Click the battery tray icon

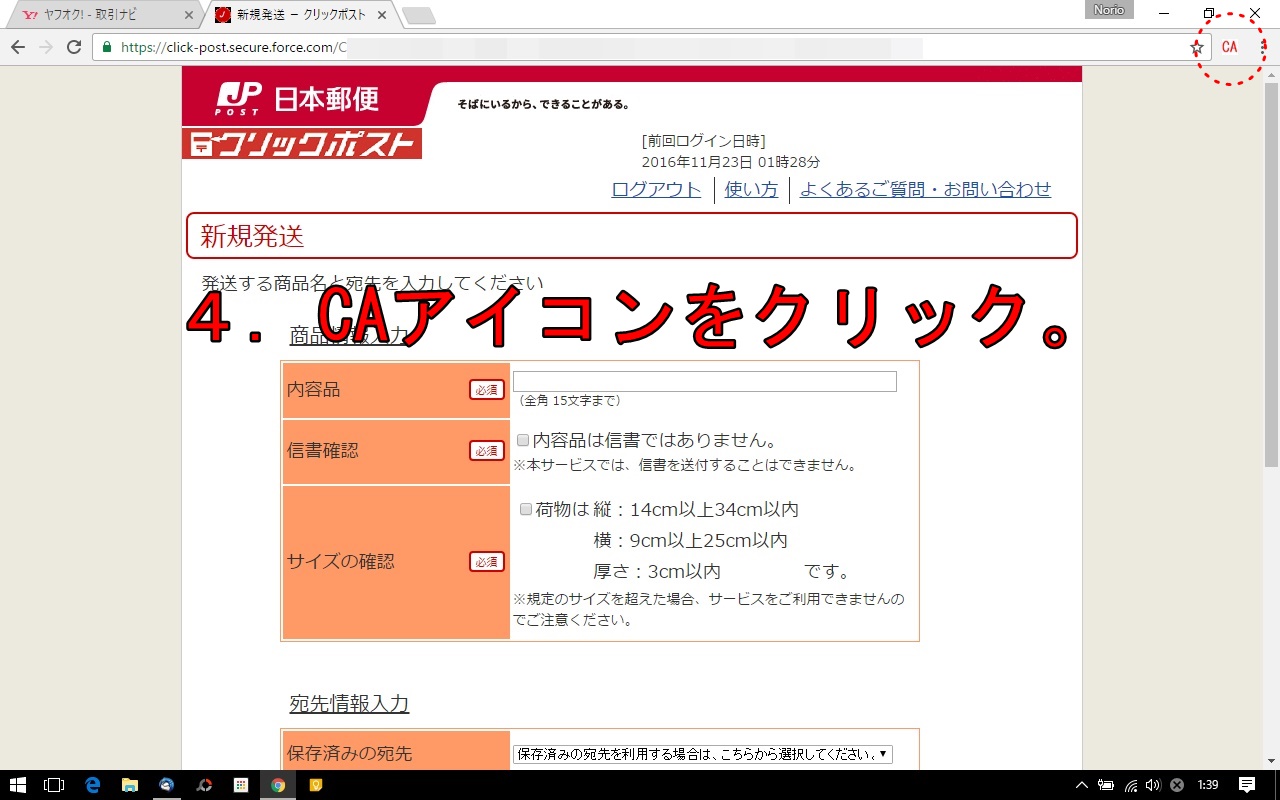1106,785
